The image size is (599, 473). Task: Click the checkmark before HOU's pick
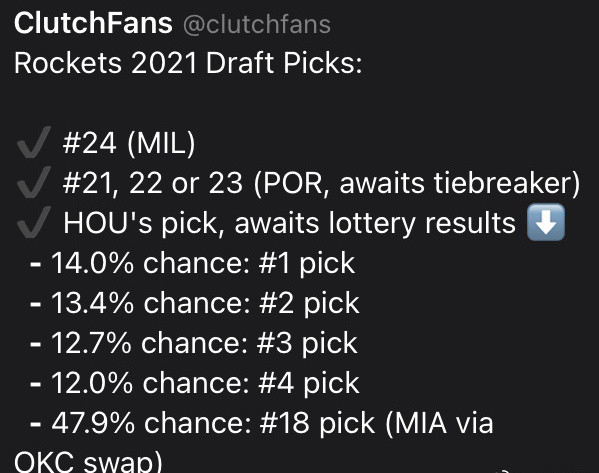click(34, 222)
